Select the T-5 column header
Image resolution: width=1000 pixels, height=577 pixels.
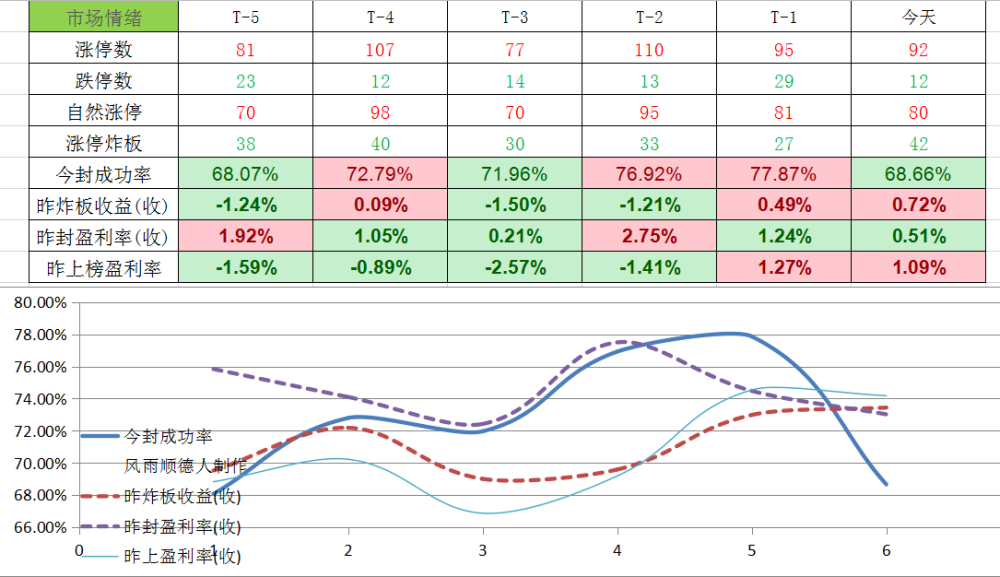246,17
